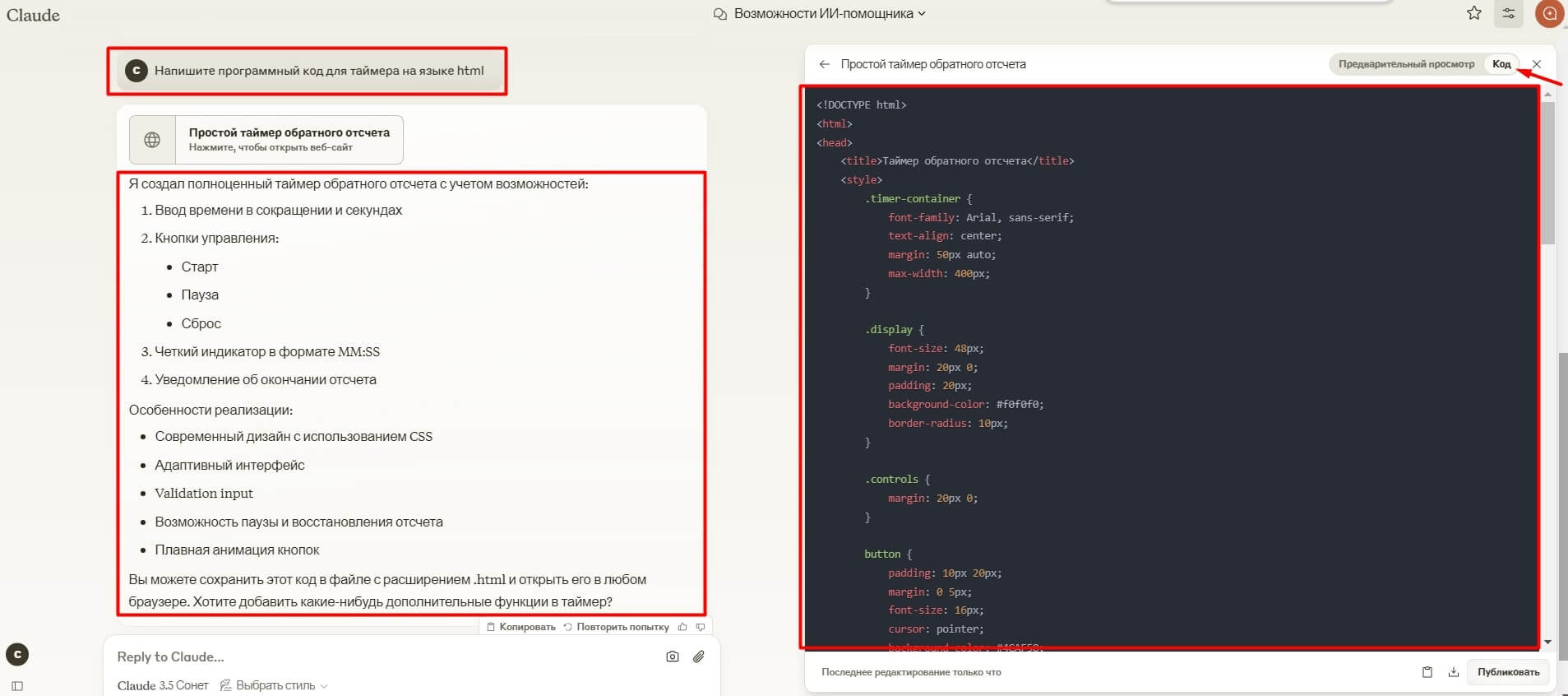Click the code line with the title tag

[957, 161]
